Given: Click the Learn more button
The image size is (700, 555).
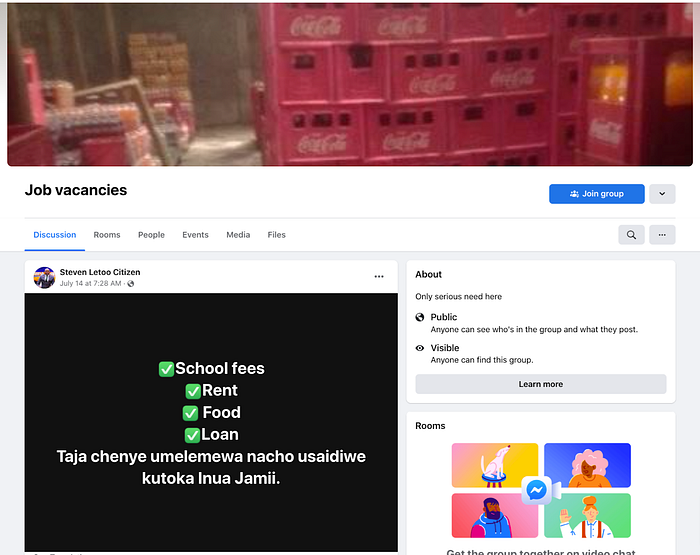Looking at the screenshot, I should tap(541, 384).
